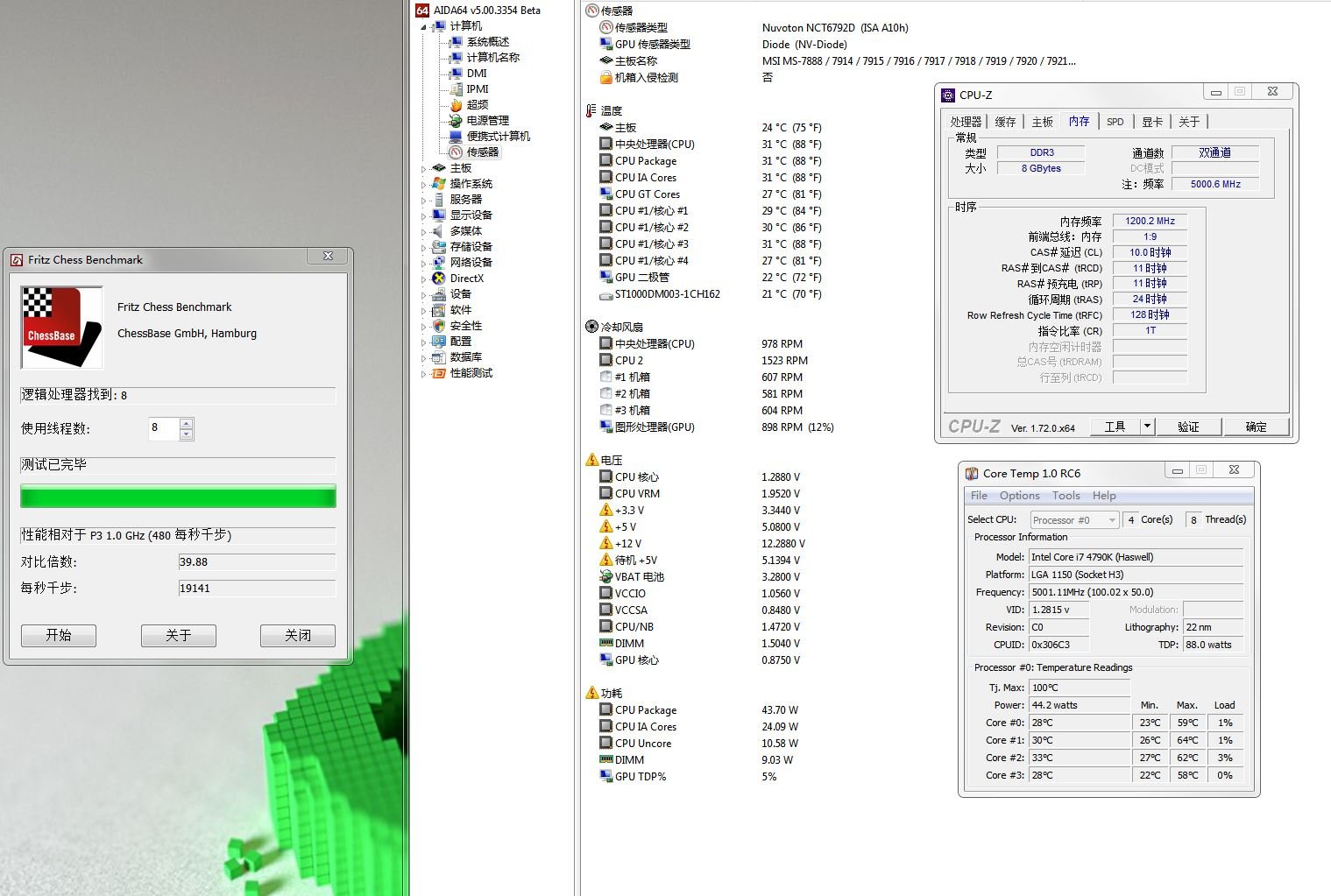
Task: Select the 传感器 gauge icon in tree
Action: [x=456, y=152]
